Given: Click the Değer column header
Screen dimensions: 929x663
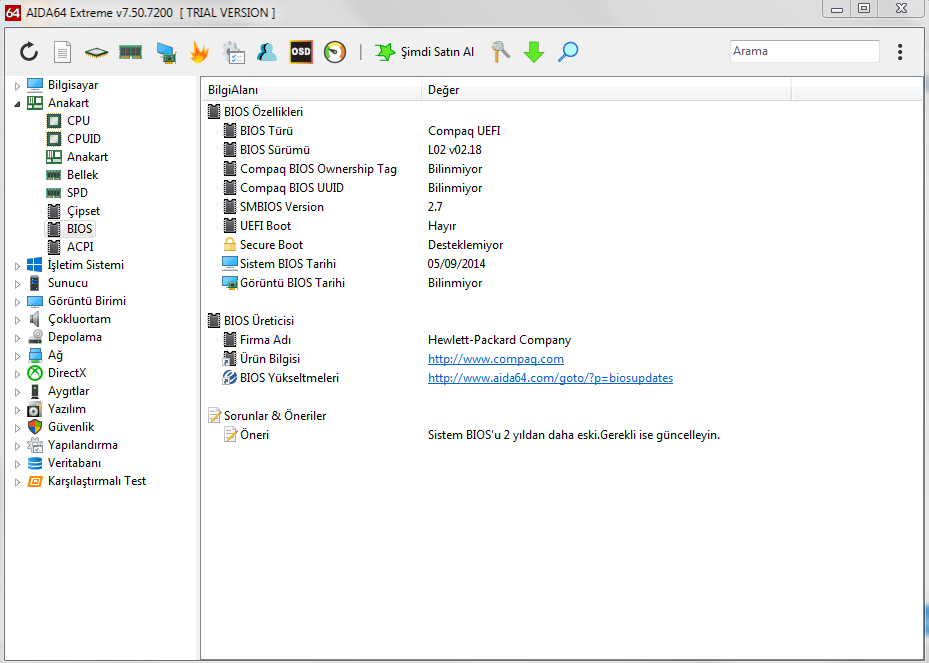Looking at the screenshot, I should click(606, 90).
